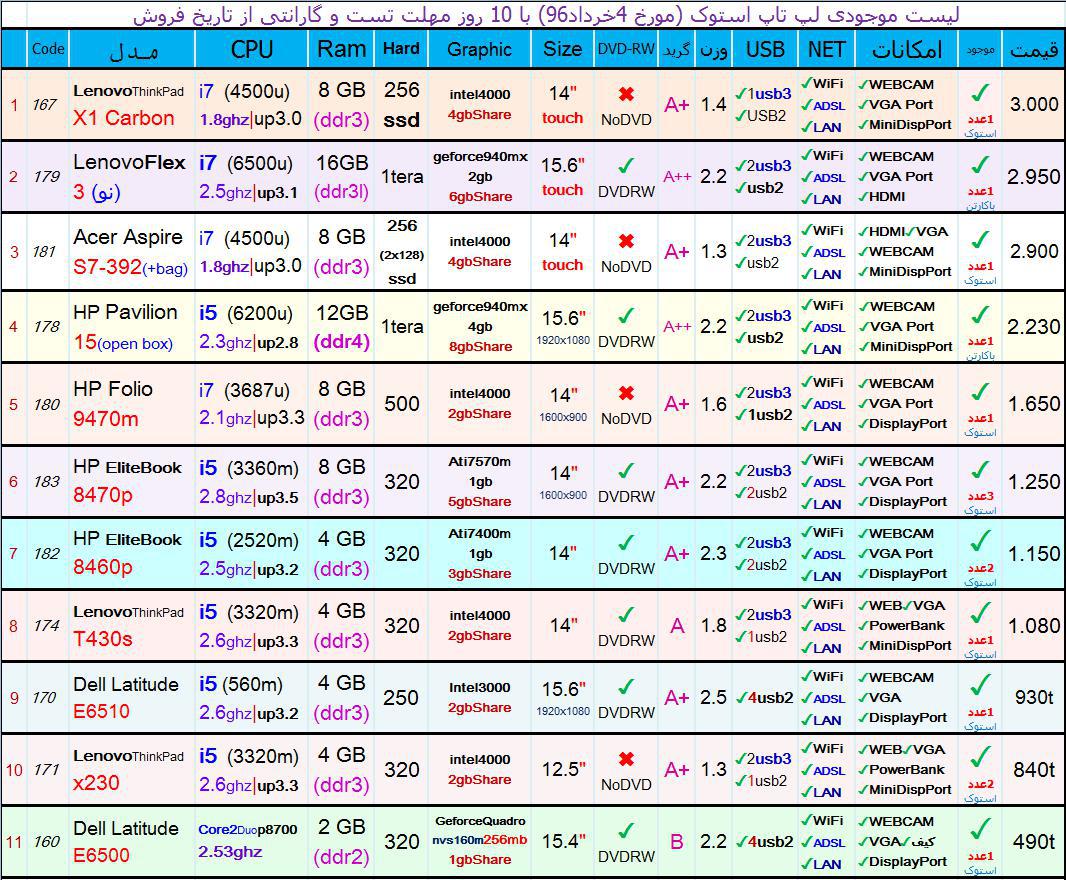
Task: Select the E6510 model name
Action: [101, 711]
